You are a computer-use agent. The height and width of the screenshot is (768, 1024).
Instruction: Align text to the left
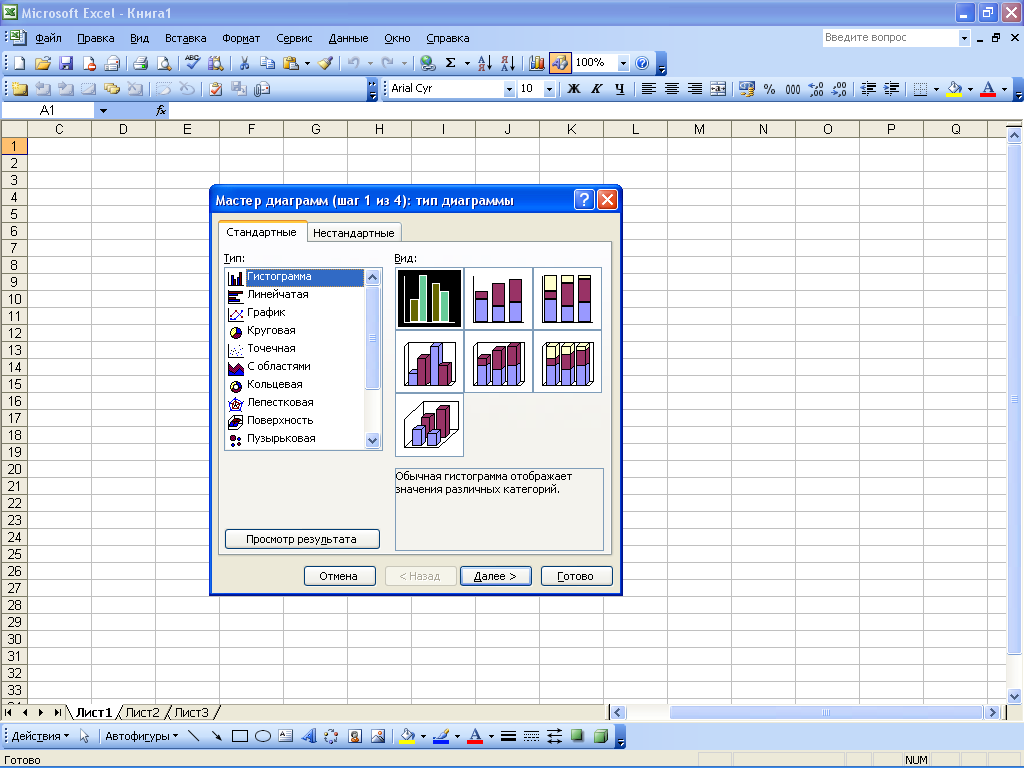(x=648, y=89)
